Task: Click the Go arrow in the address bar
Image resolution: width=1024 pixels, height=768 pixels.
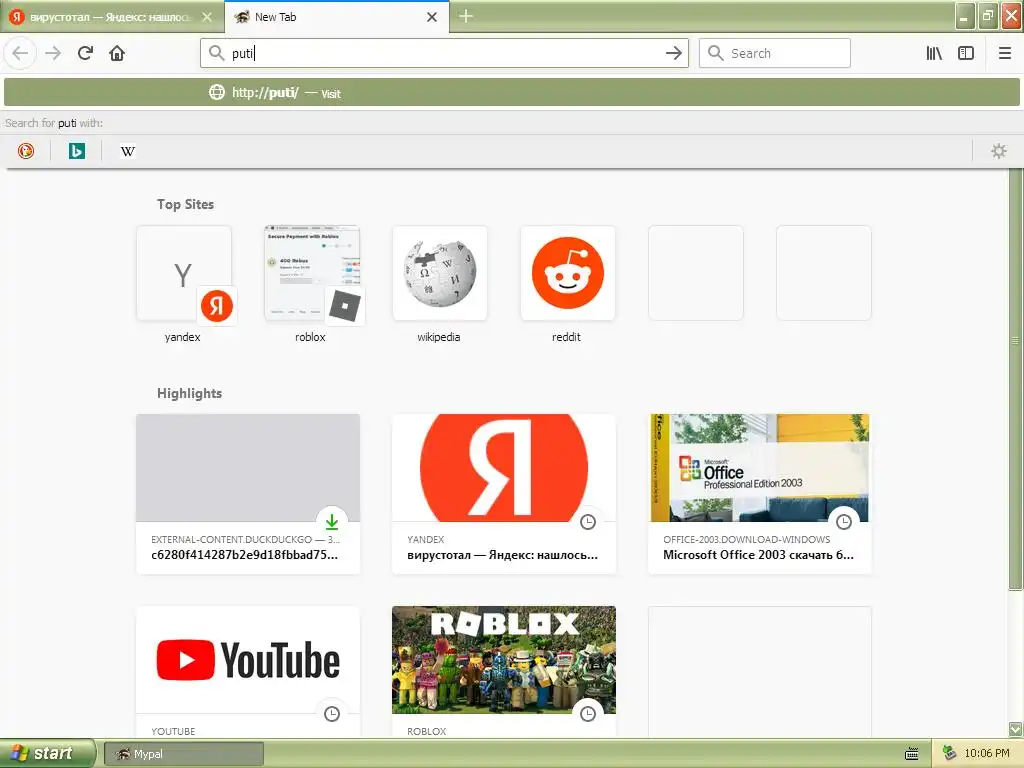Action: [x=673, y=53]
